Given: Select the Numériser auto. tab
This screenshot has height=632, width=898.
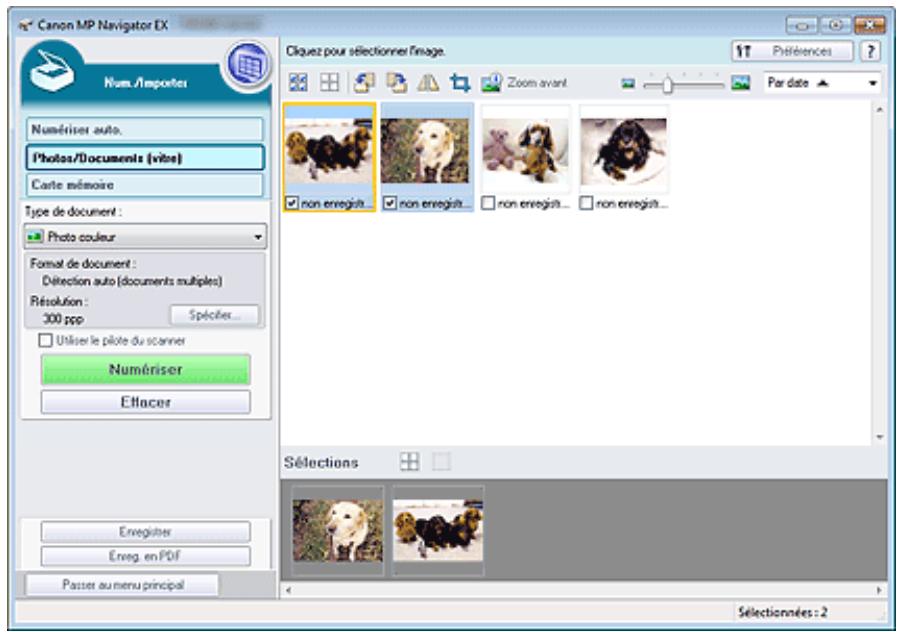Looking at the screenshot, I should coord(145,130).
